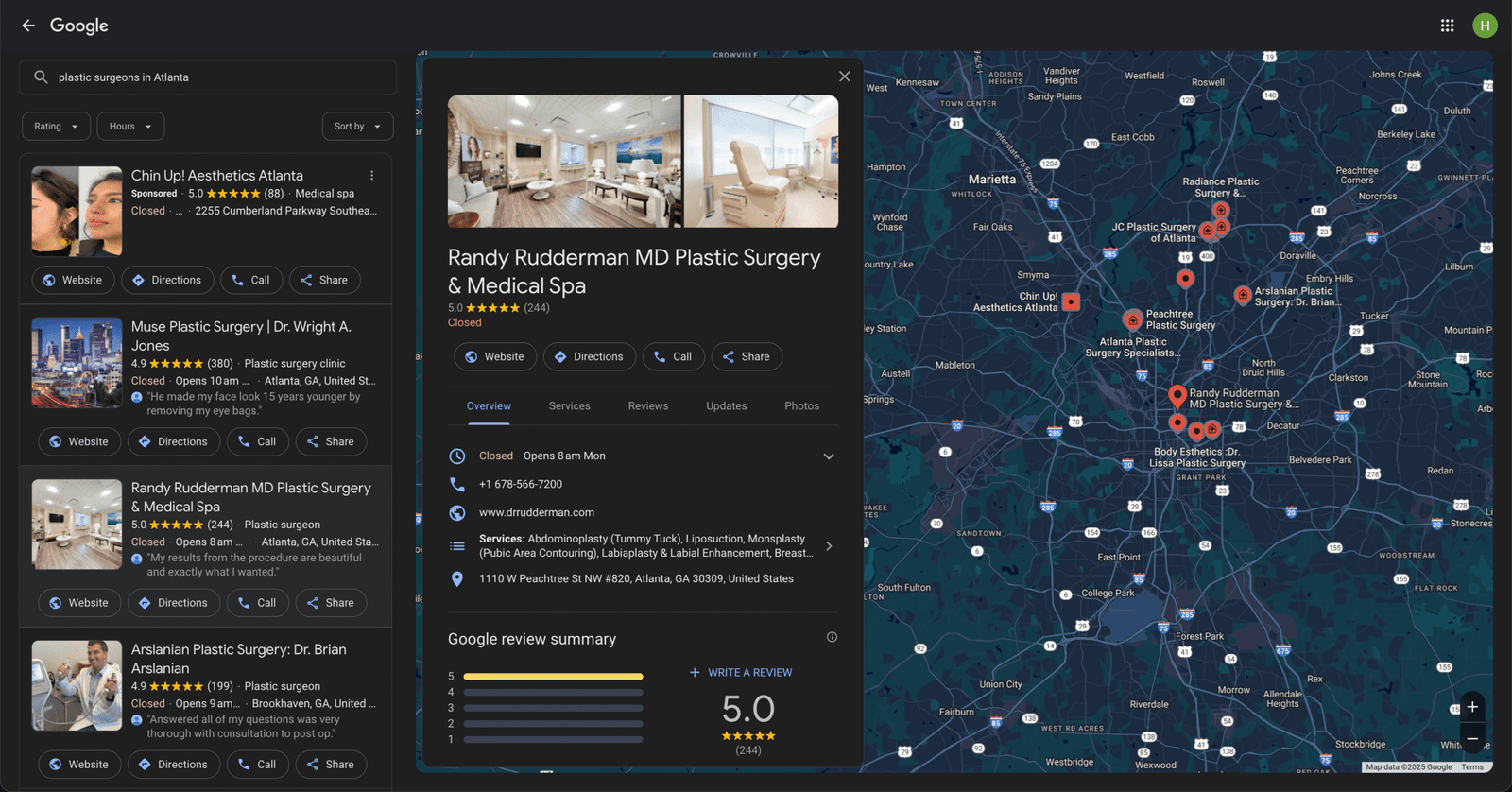
Task: Open the Reviews tab
Action: click(648, 406)
